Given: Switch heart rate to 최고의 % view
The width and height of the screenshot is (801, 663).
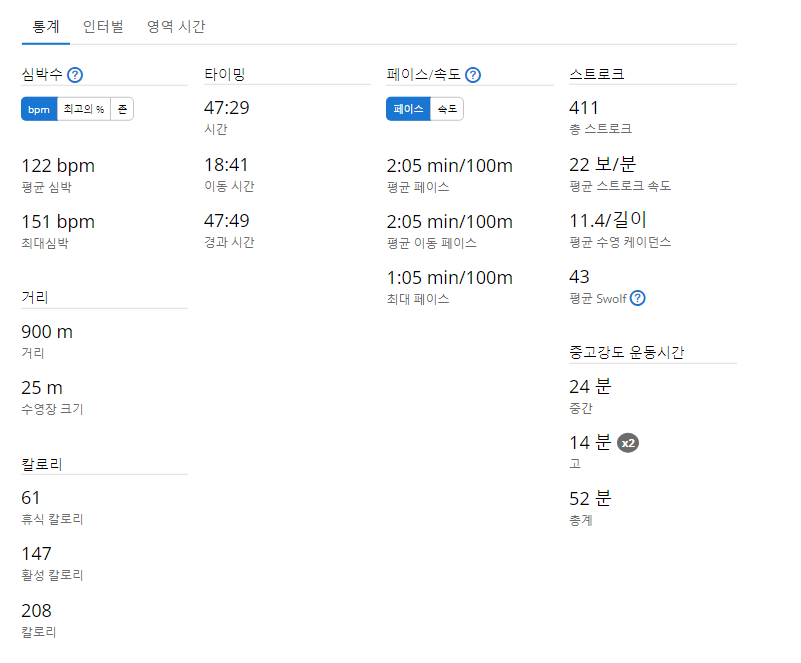Looking at the screenshot, I should tap(84, 109).
